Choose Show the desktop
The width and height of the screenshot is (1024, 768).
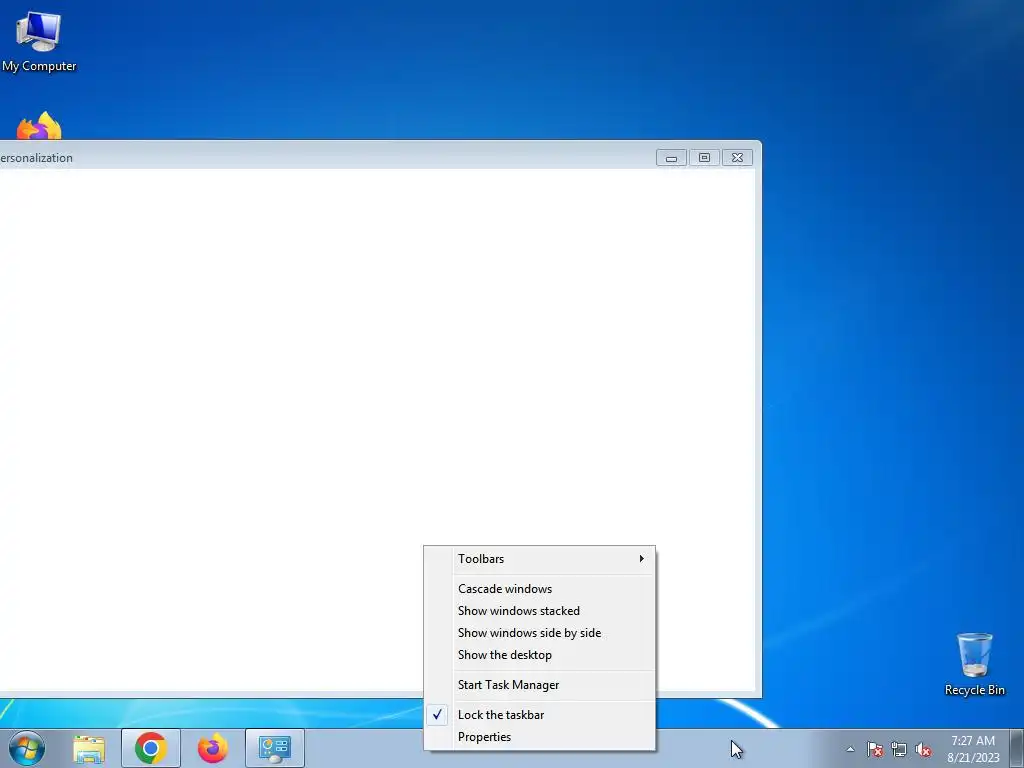click(x=539, y=655)
